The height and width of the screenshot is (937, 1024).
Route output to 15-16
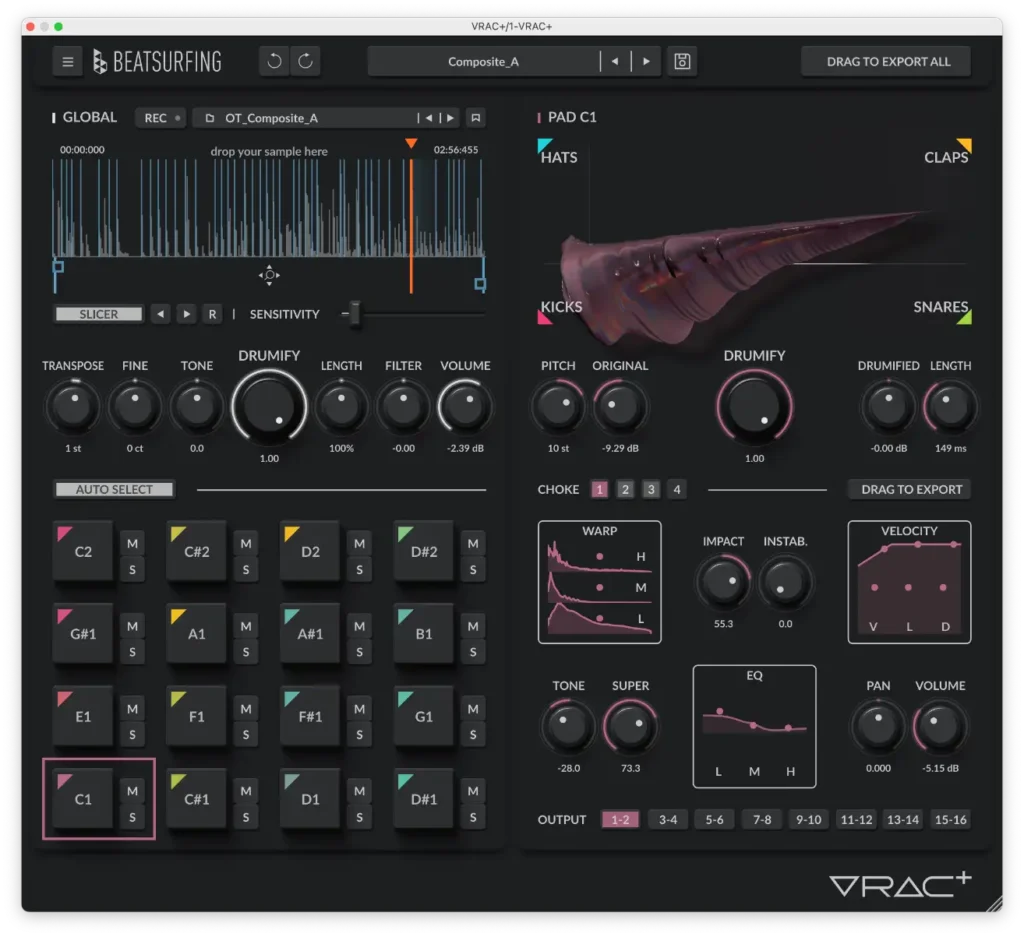(950, 819)
